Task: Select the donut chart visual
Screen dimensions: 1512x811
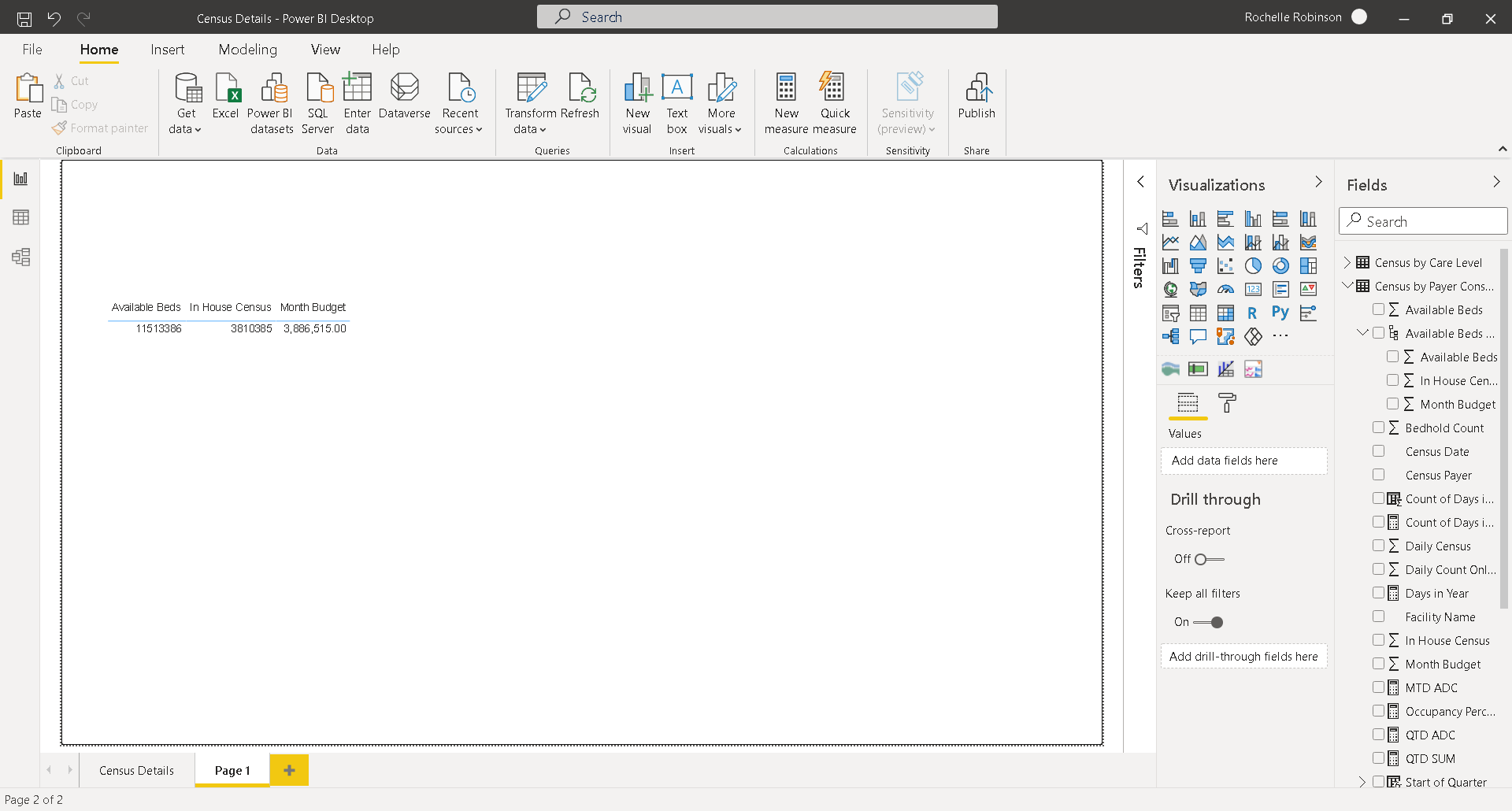Action: pyautogui.click(x=1280, y=266)
